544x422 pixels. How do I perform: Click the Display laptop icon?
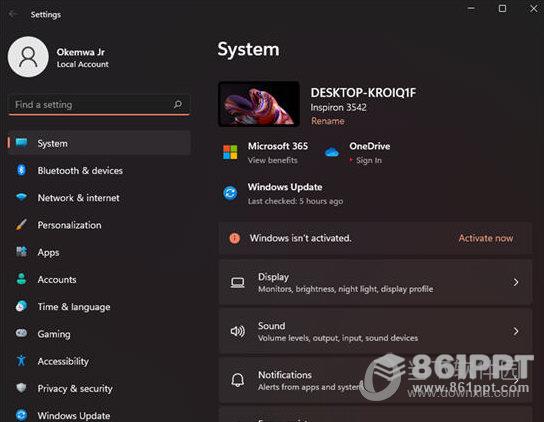click(x=238, y=282)
